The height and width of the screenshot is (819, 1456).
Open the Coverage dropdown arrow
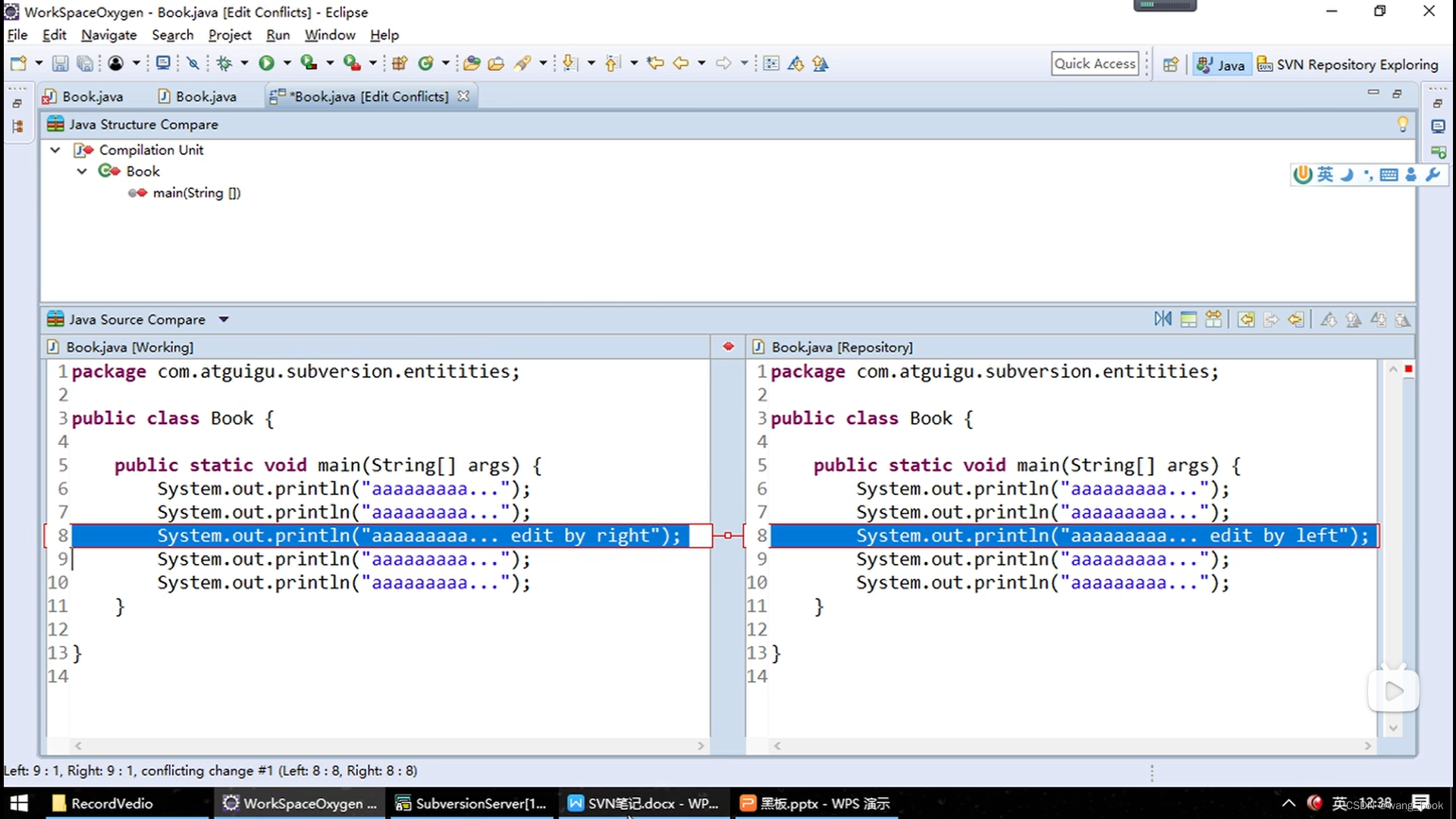tap(330, 64)
